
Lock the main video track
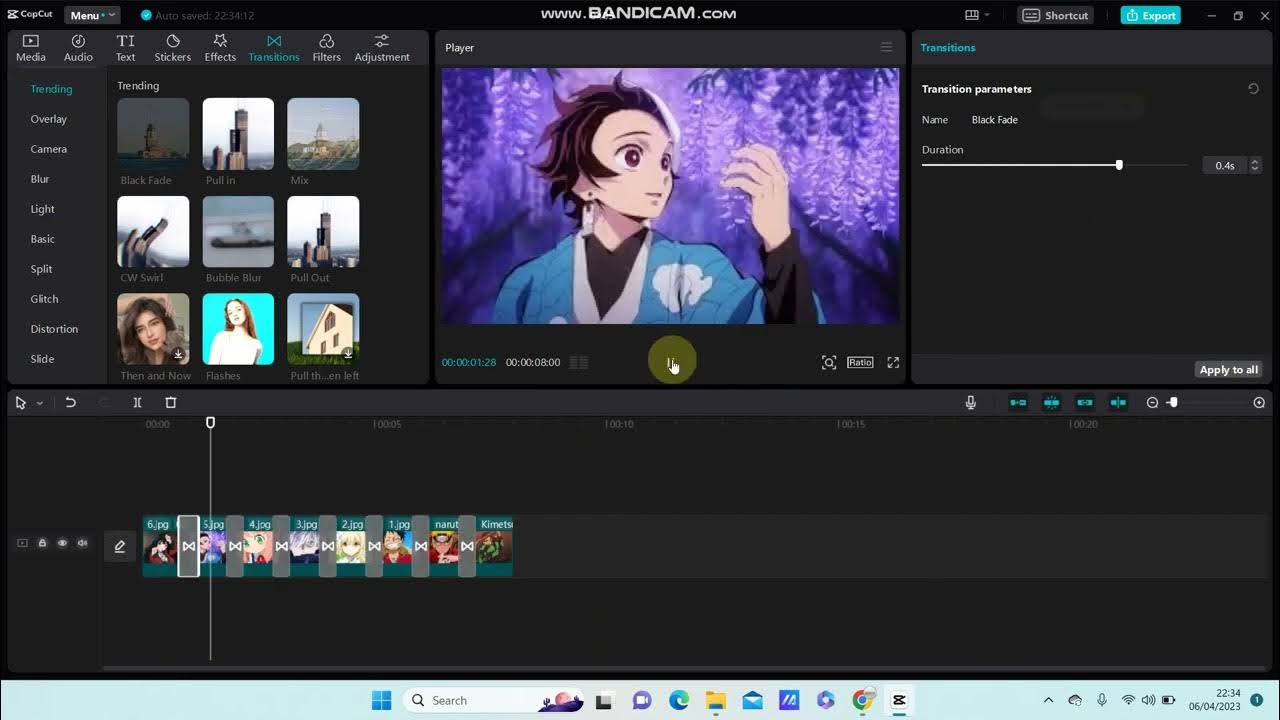pyautogui.click(x=42, y=543)
